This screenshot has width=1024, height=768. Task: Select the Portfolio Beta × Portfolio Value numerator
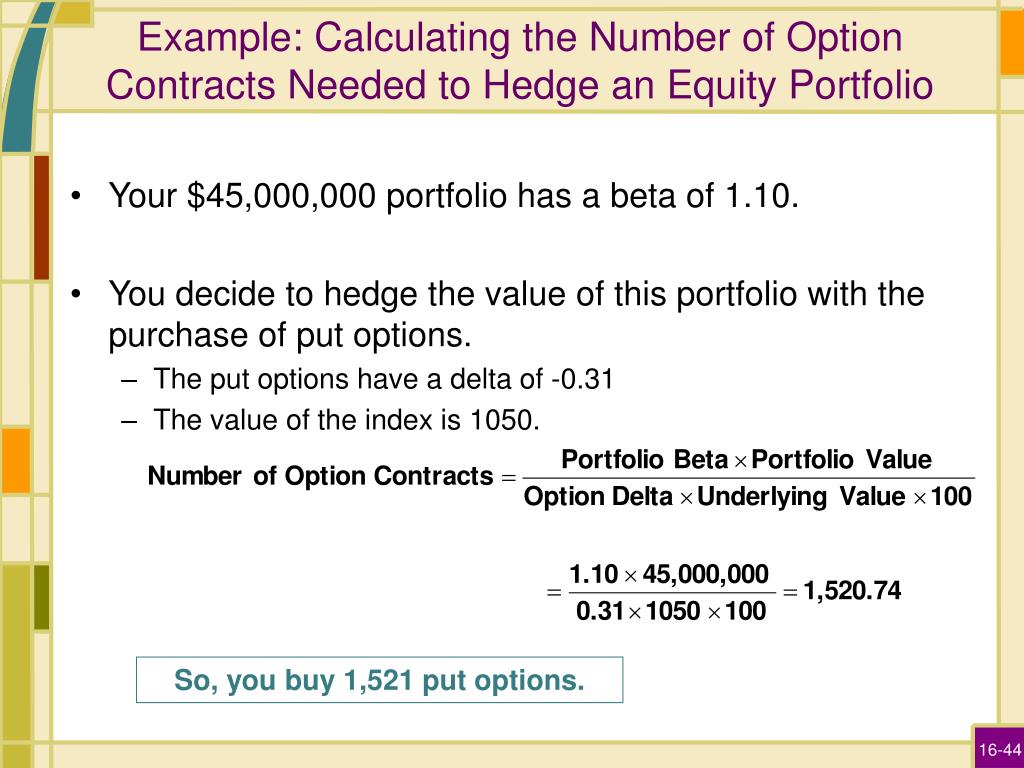click(746, 460)
